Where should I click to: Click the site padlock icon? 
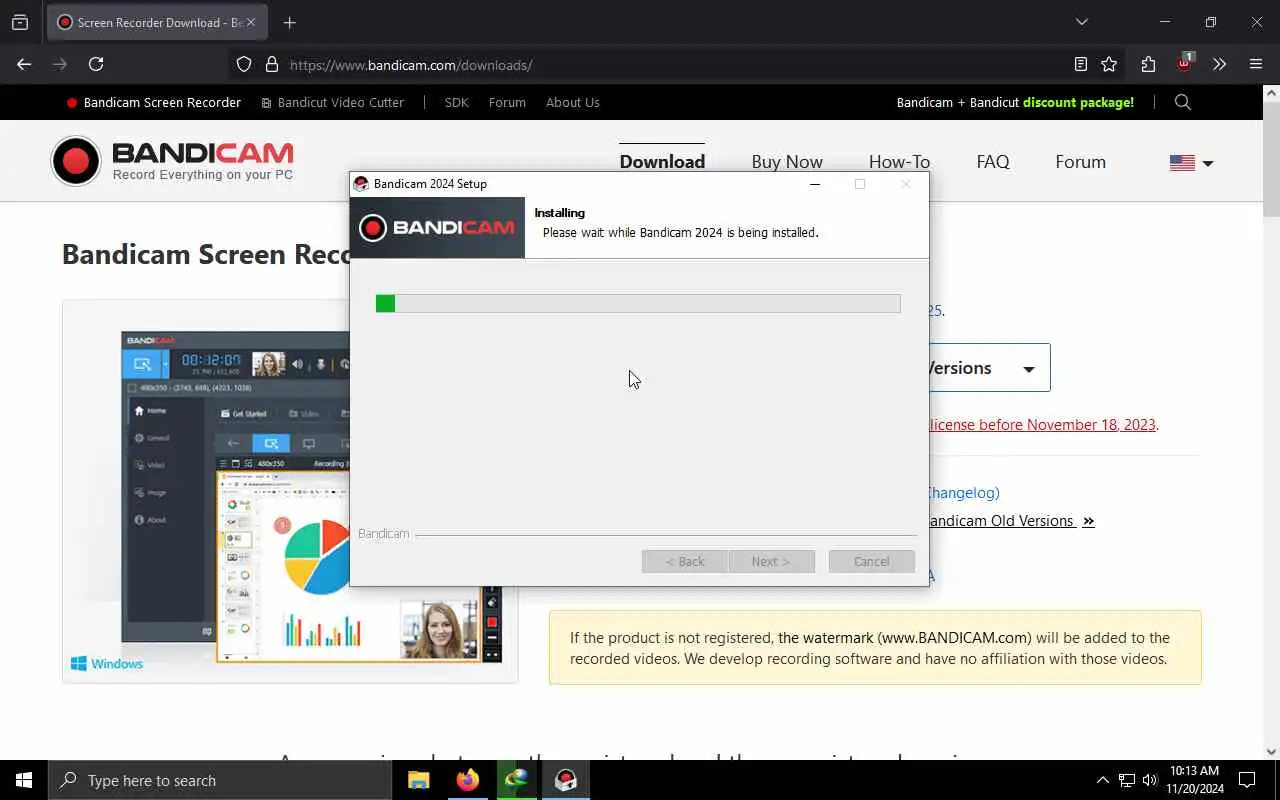coord(271,64)
